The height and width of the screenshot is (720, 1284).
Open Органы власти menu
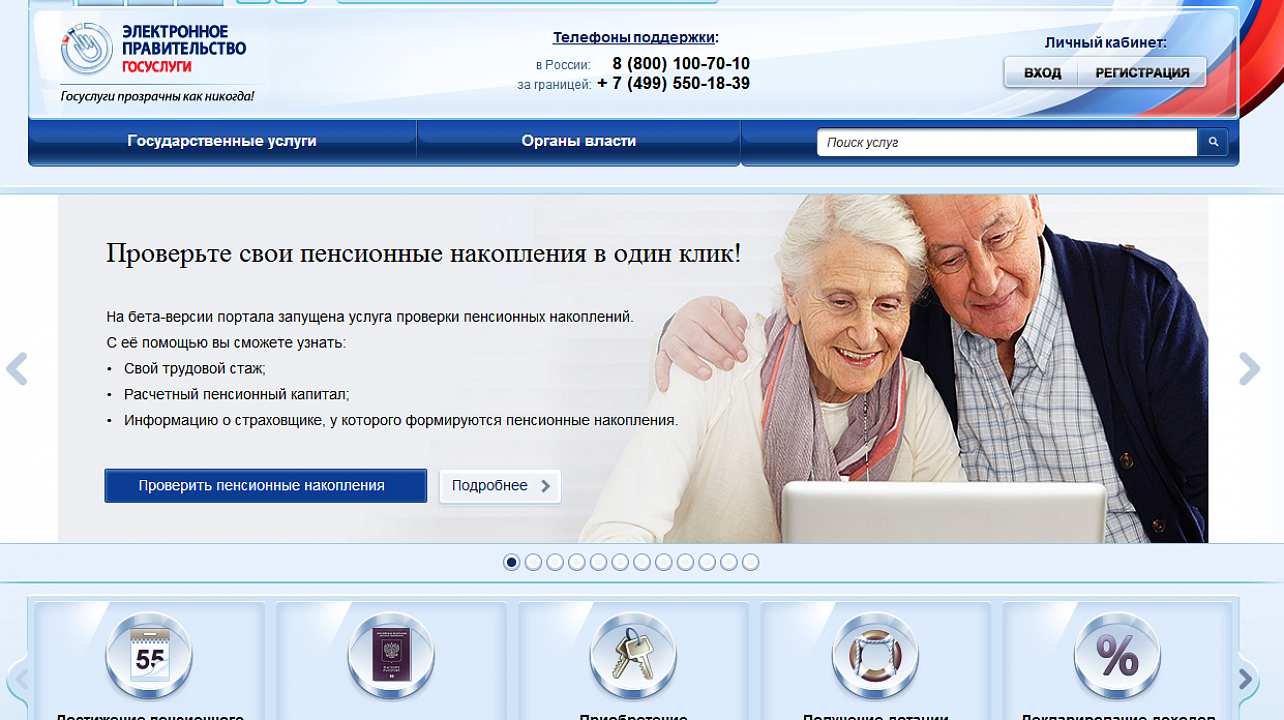(x=578, y=142)
